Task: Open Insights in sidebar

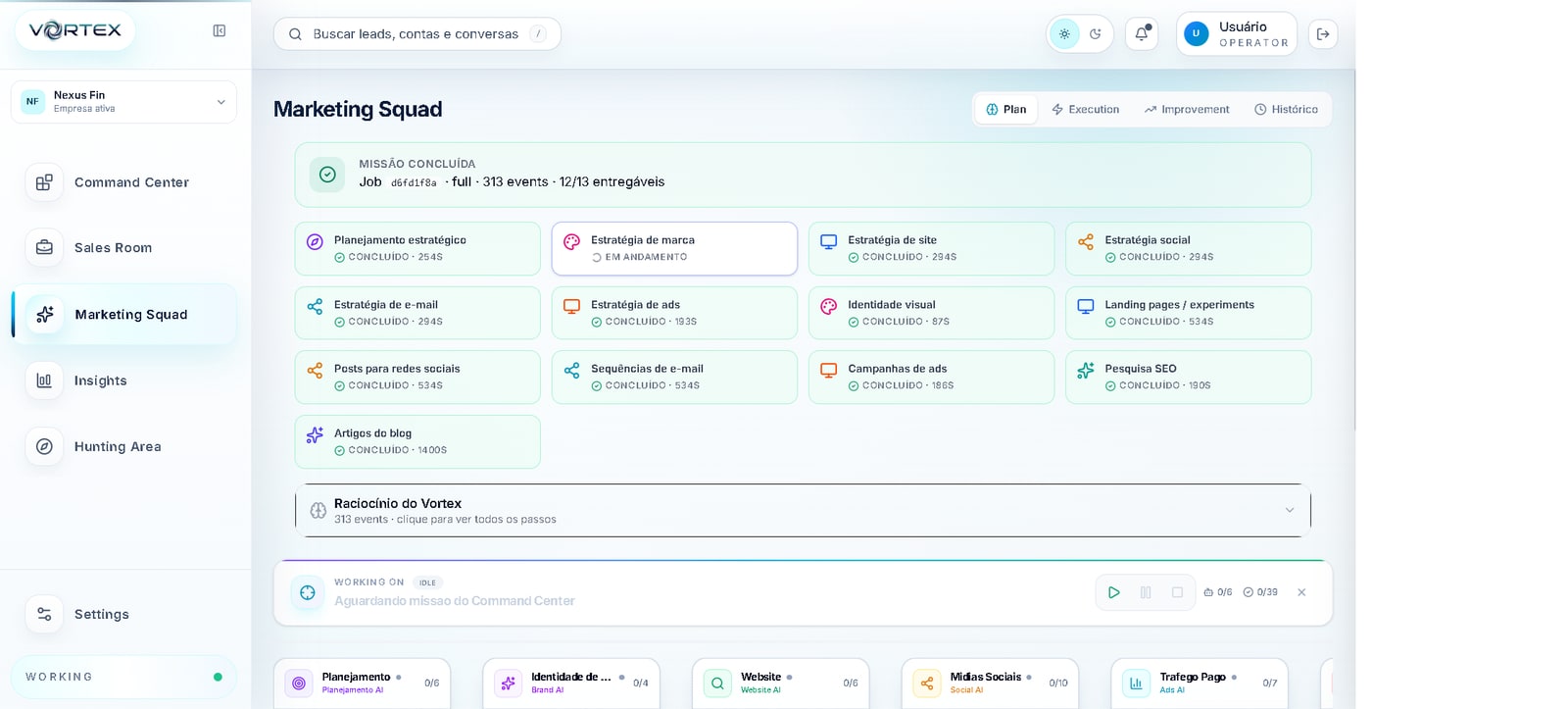Action: click(123, 380)
